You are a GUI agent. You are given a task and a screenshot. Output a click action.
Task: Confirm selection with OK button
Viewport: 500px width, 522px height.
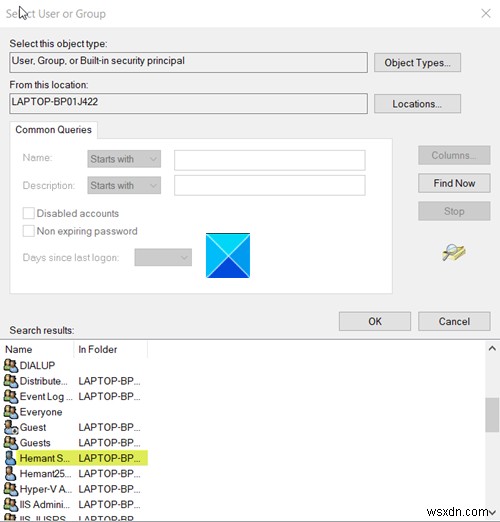(375, 321)
